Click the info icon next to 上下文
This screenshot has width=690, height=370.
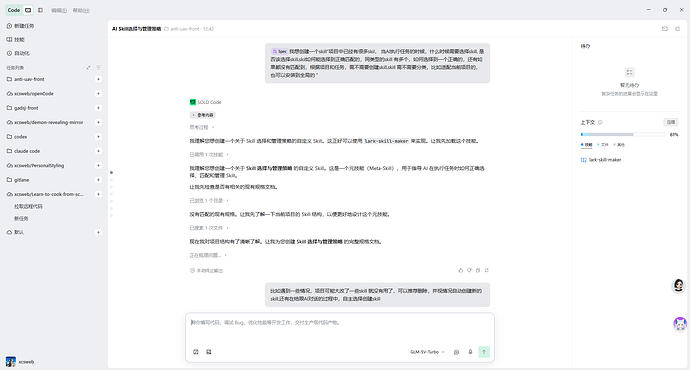tap(600, 123)
